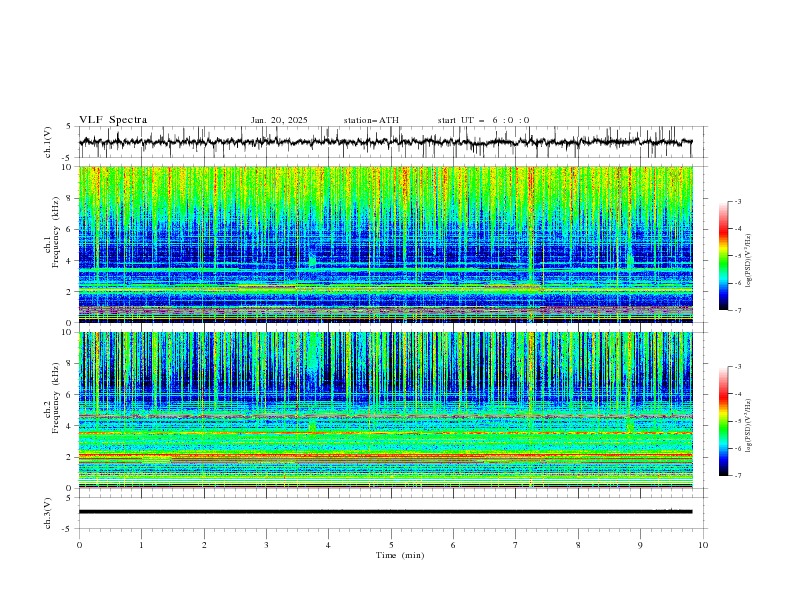Viewport: 792px width, 612px height.
Task: Click the "start UT = 6 :0 :0" label
Action: tap(483, 120)
